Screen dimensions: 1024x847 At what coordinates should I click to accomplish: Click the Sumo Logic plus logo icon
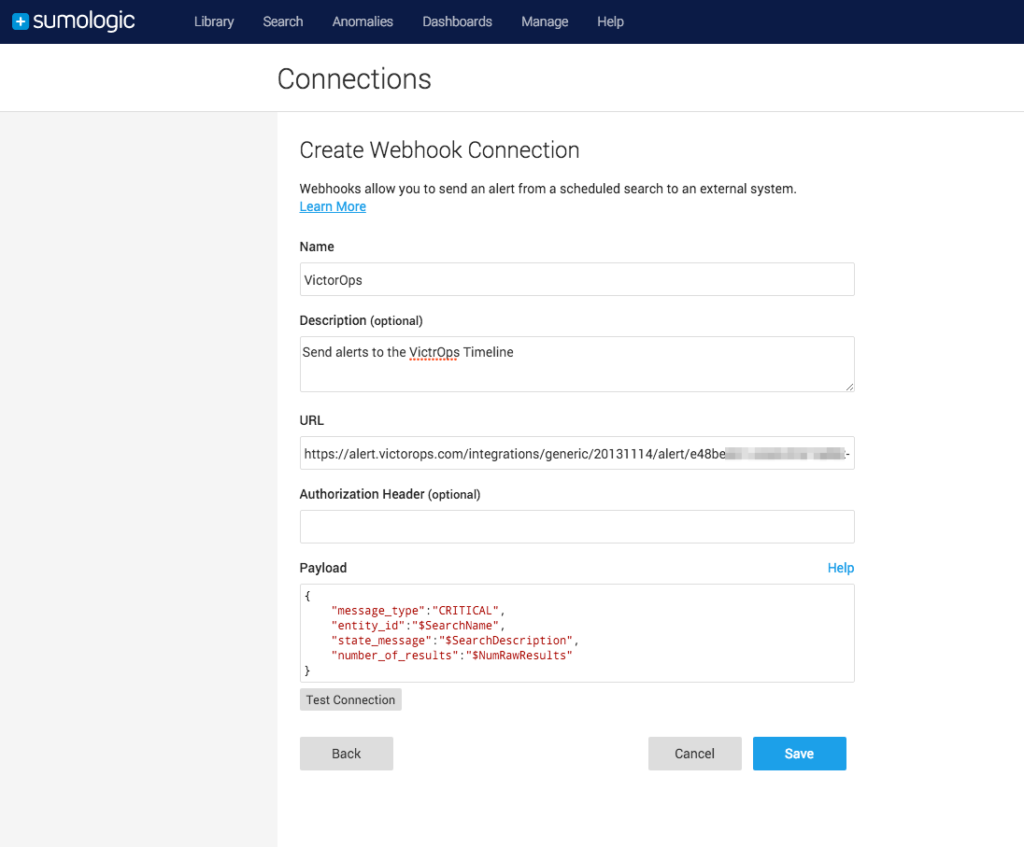click(21, 20)
